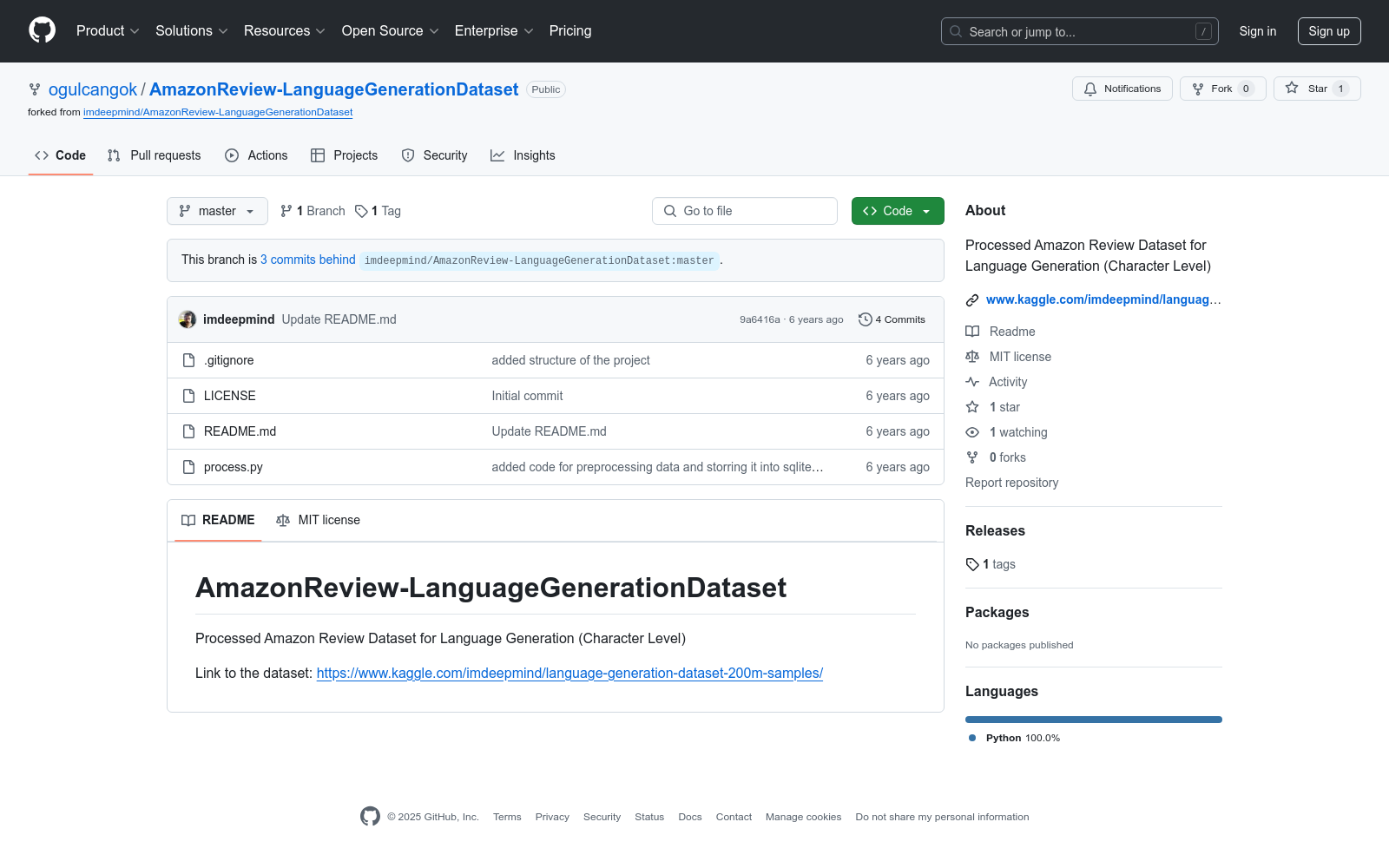Expand the Open Source menu
This screenshot has height=868, width=1389.
(391, 31)
